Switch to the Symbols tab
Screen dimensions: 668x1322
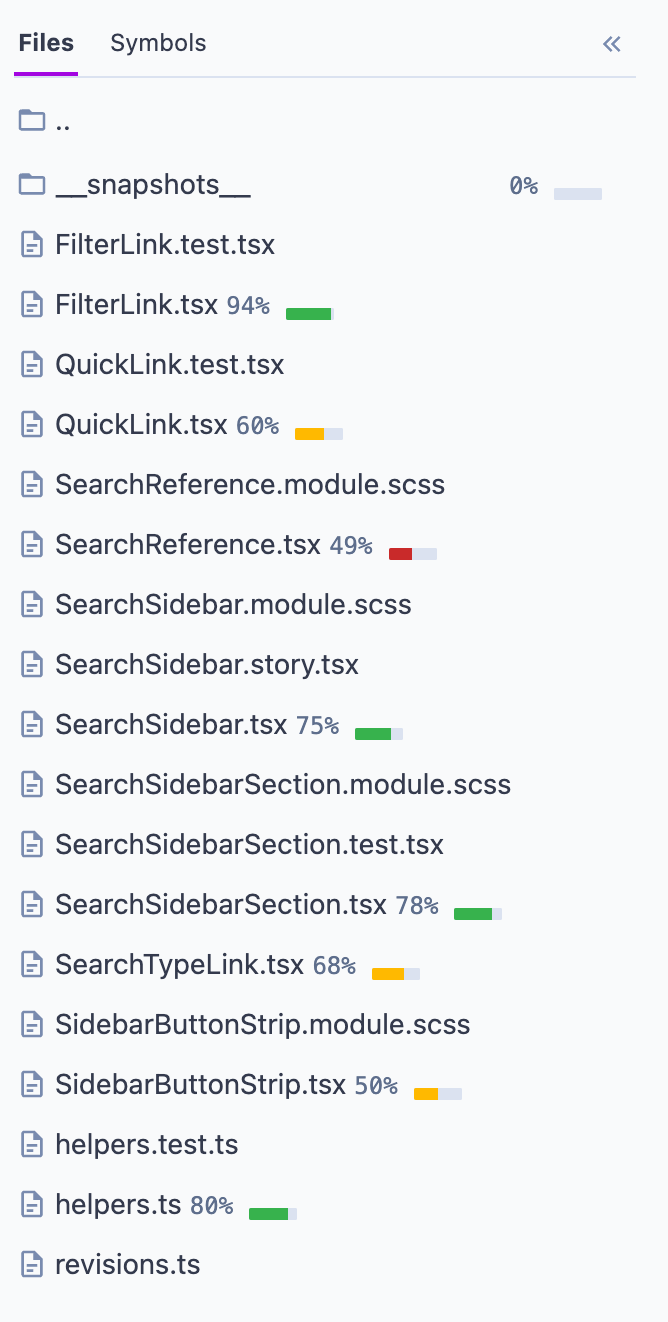(x=158, y=43)
